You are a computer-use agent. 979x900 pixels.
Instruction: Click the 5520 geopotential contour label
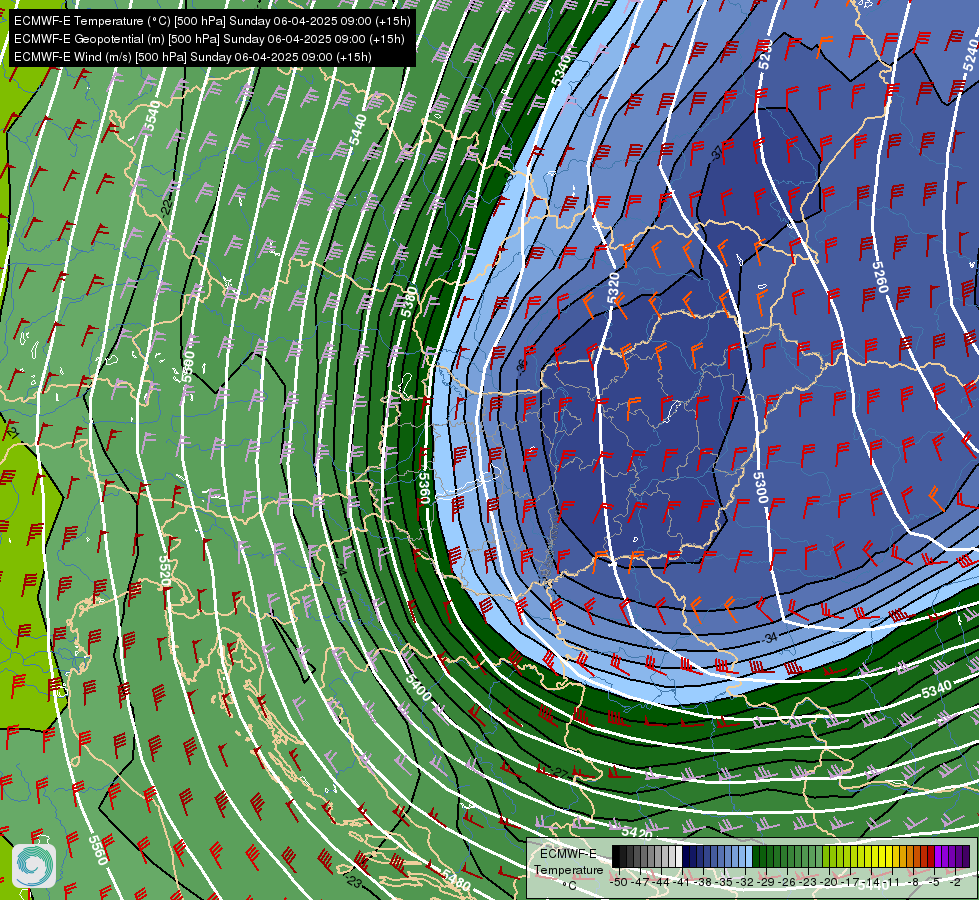[x=165, y=571]
